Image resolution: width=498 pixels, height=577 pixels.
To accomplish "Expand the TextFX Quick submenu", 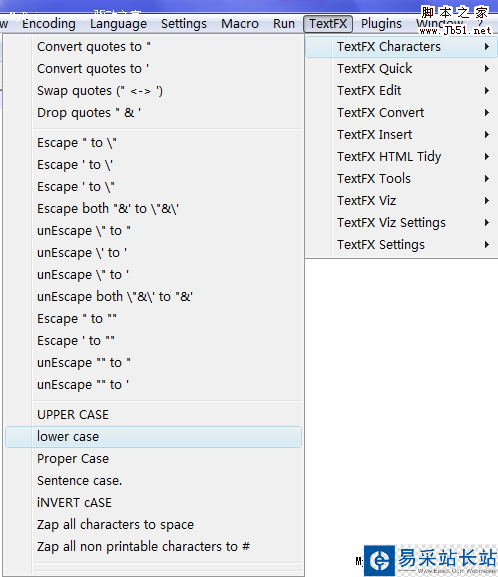I will pos(401,69).
